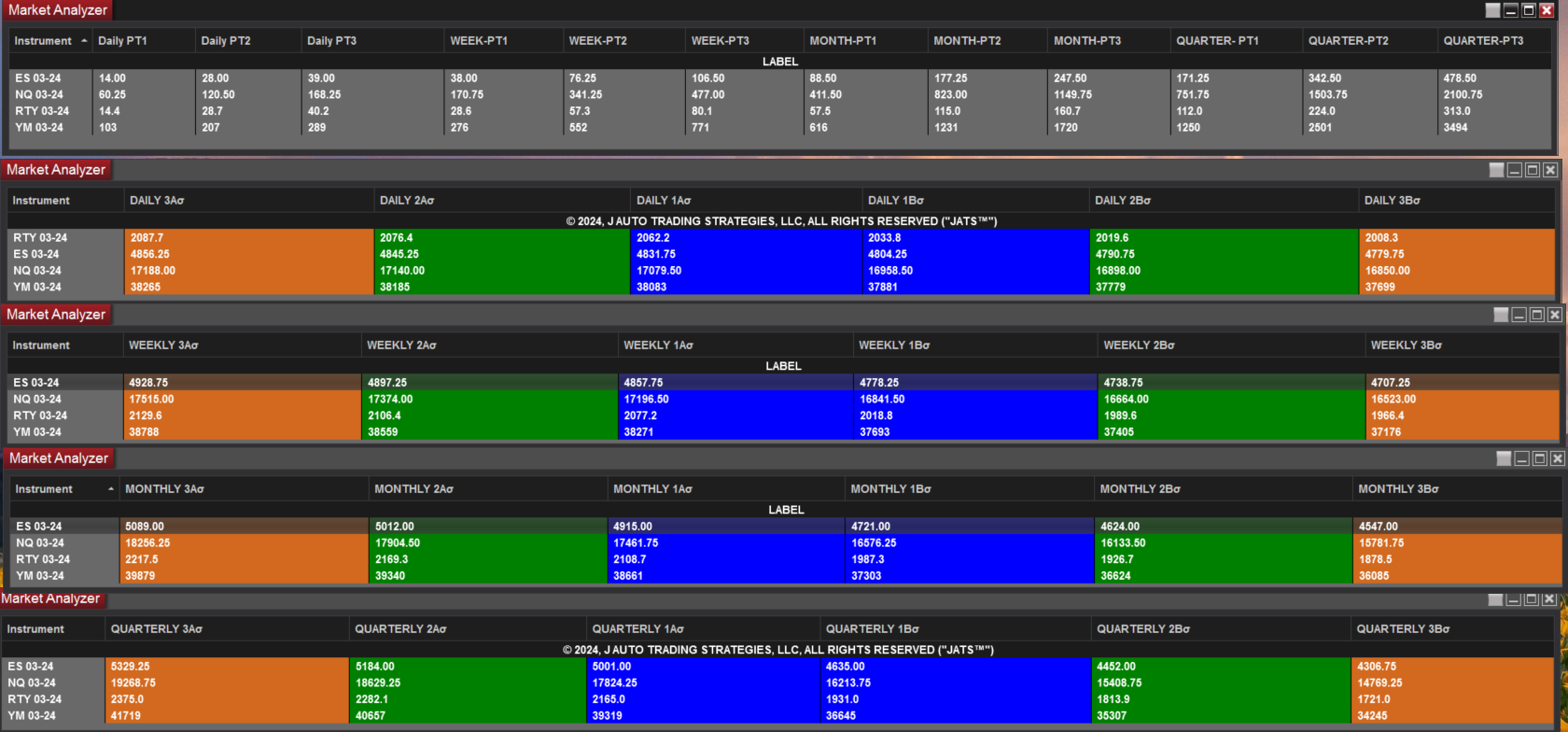This screenshot has width=1568, height=732.
Task: Click the orange 2087.7 cell under DAILY 3Aσ
Action: coord(249,238)
